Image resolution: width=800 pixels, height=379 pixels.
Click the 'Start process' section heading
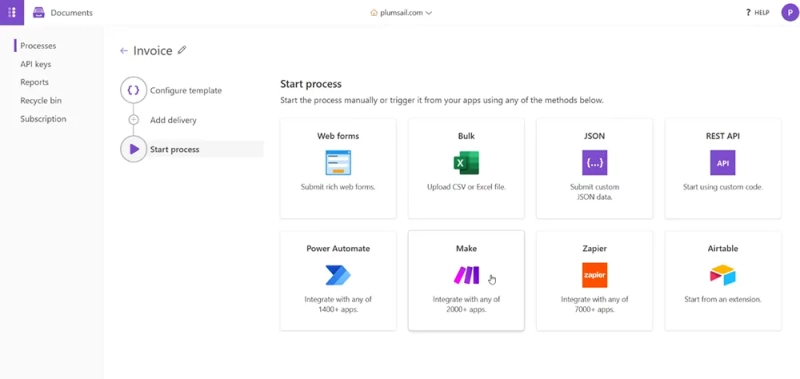(311, 84)
